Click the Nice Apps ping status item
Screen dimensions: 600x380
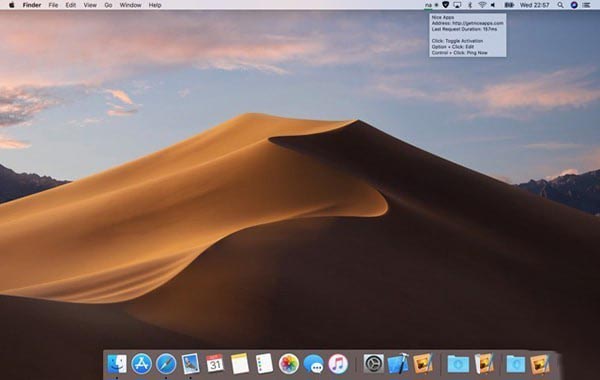tap(428, 5)
